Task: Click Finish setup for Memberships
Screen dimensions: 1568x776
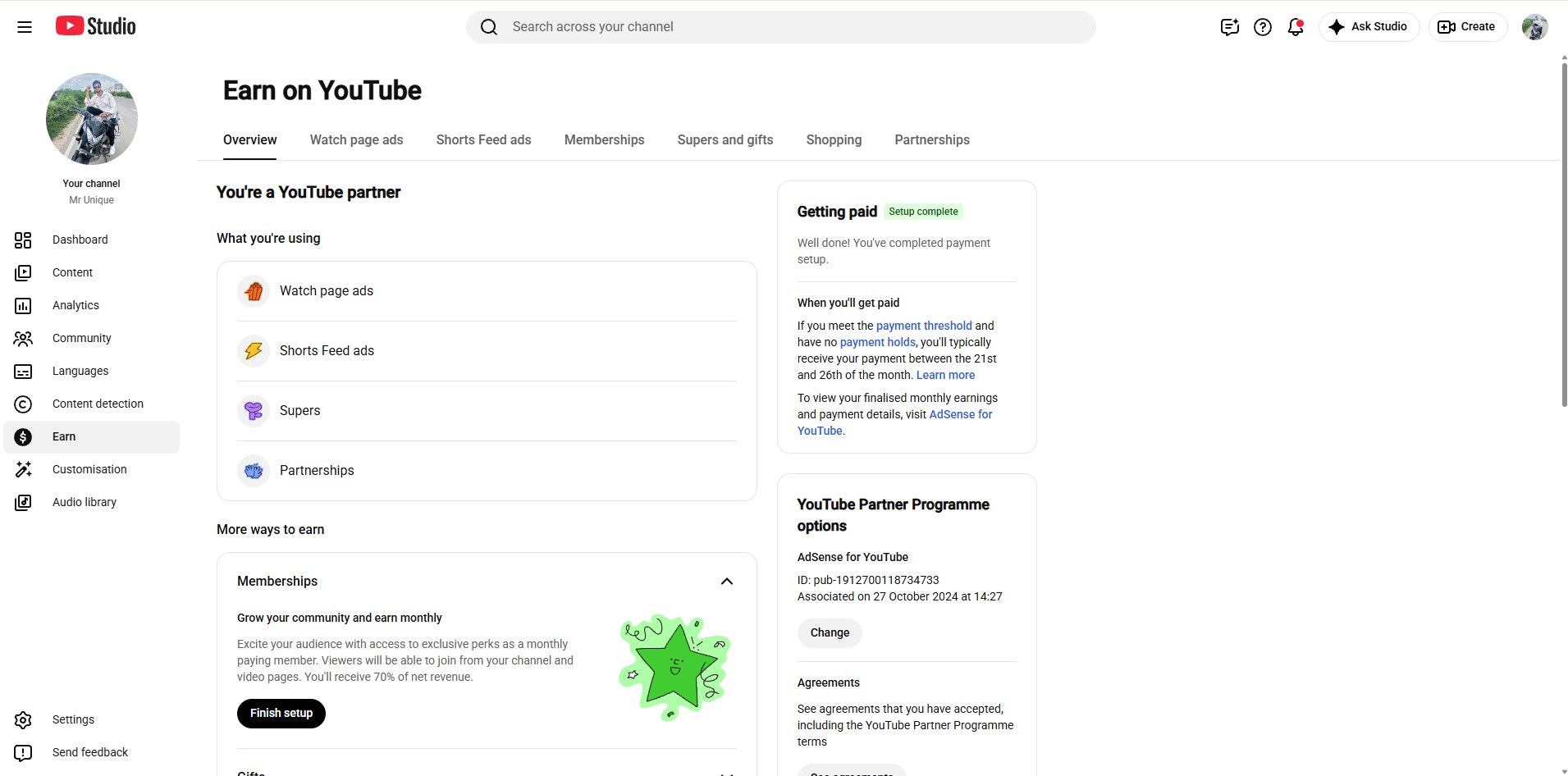Action: (x=281, y=713)
